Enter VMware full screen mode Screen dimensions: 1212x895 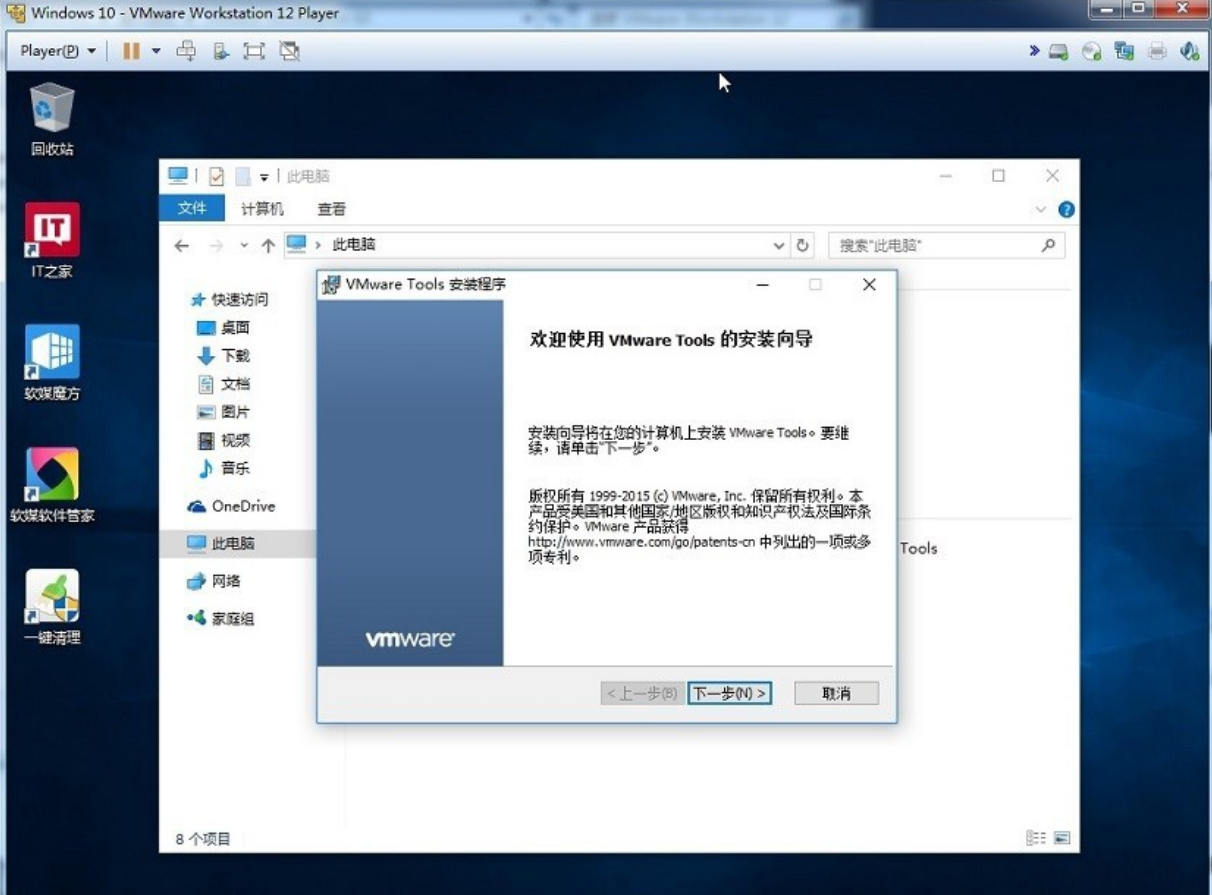pos(254,50)
